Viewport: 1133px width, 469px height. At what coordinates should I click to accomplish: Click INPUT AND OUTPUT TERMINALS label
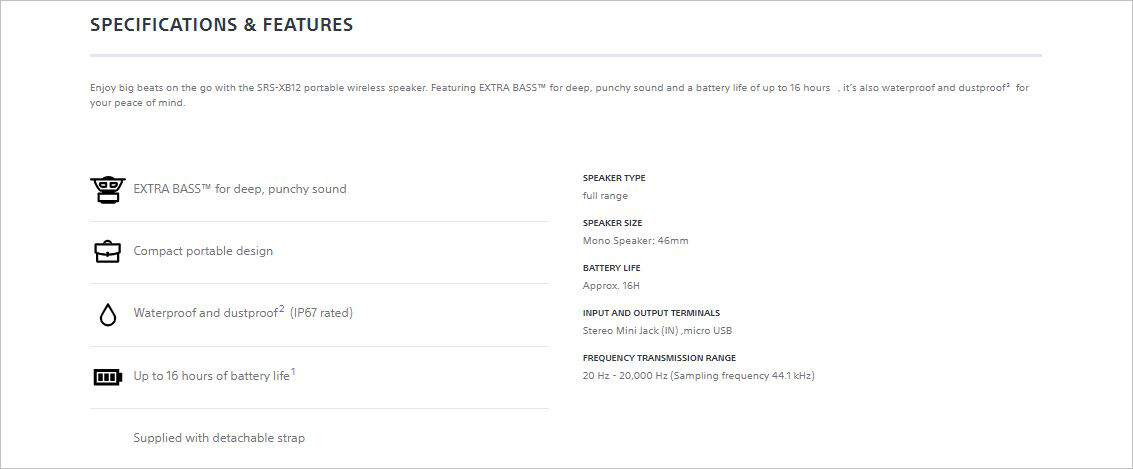(x=651, y=313)
